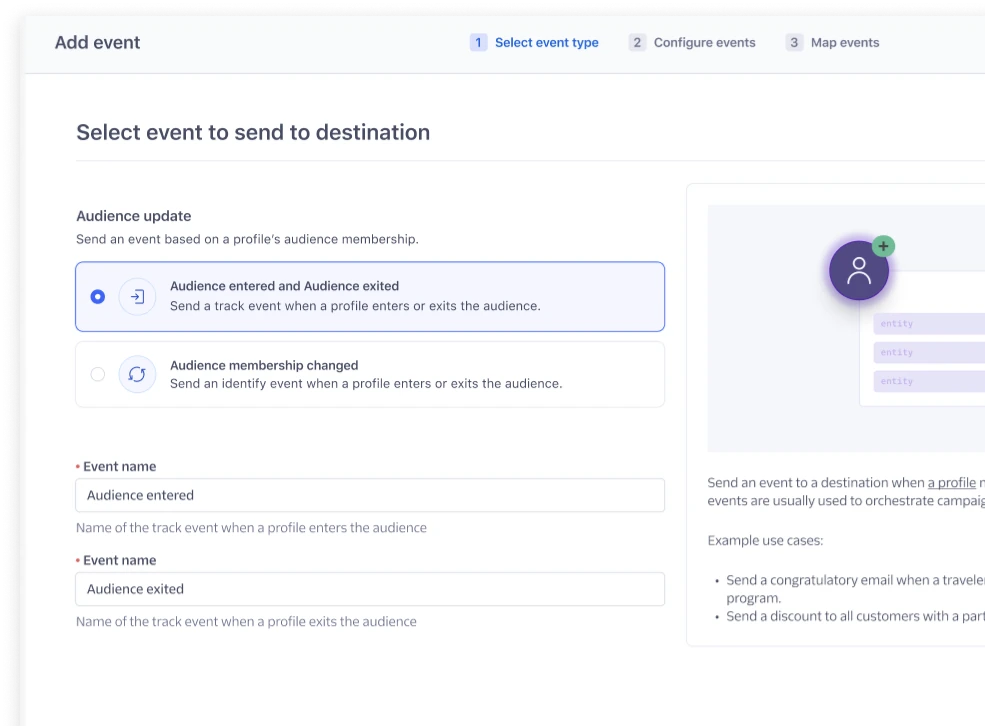Click the 'Send a congratulatory email' bullet

point(855,588)
